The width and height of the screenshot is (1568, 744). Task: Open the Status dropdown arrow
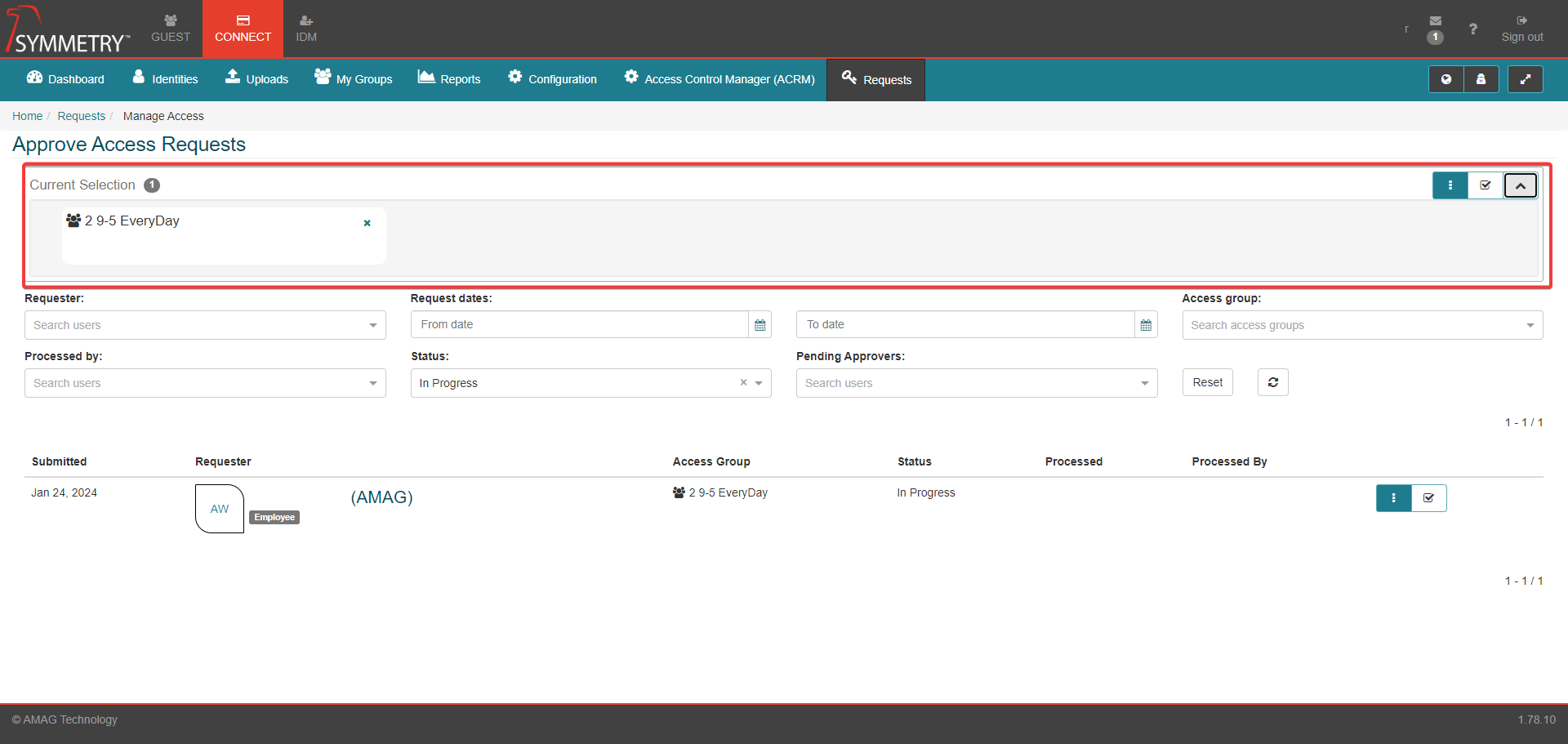[759, 383]
